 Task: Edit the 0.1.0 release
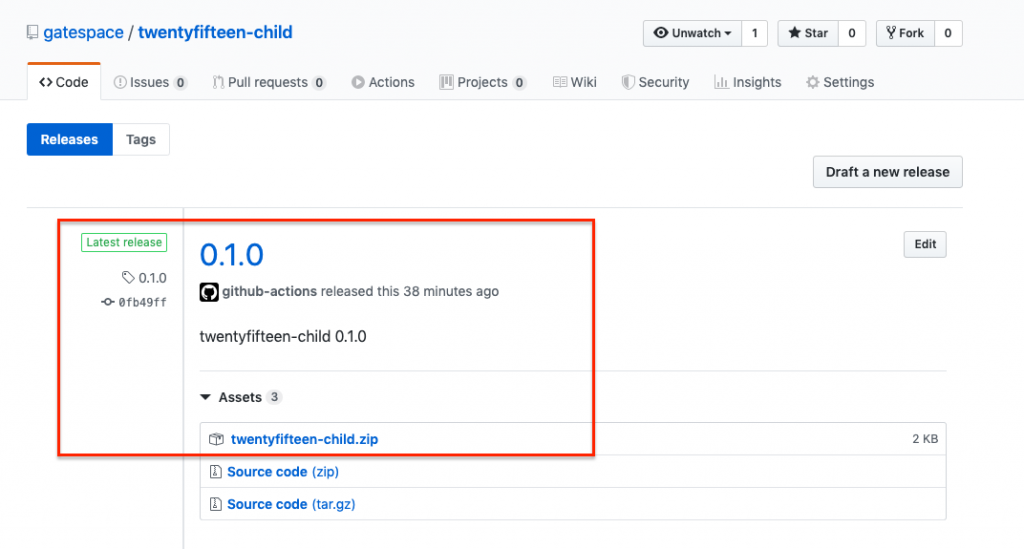click(x=925, y=244)
